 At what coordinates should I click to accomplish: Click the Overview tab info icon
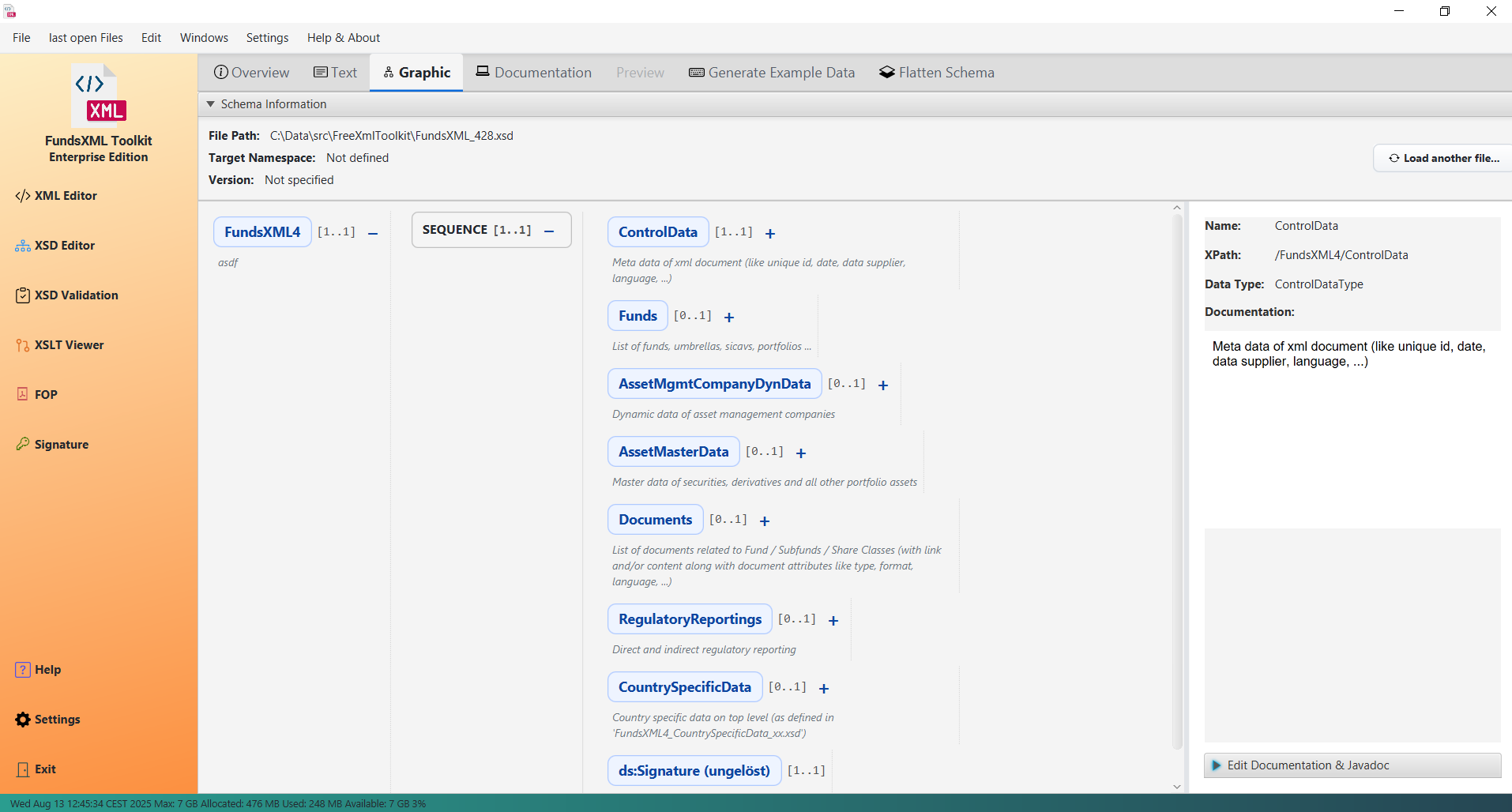coord(221,72)
